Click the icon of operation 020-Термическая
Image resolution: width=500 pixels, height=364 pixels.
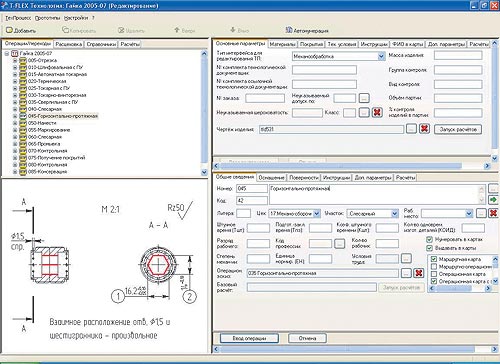coord(23,81)
